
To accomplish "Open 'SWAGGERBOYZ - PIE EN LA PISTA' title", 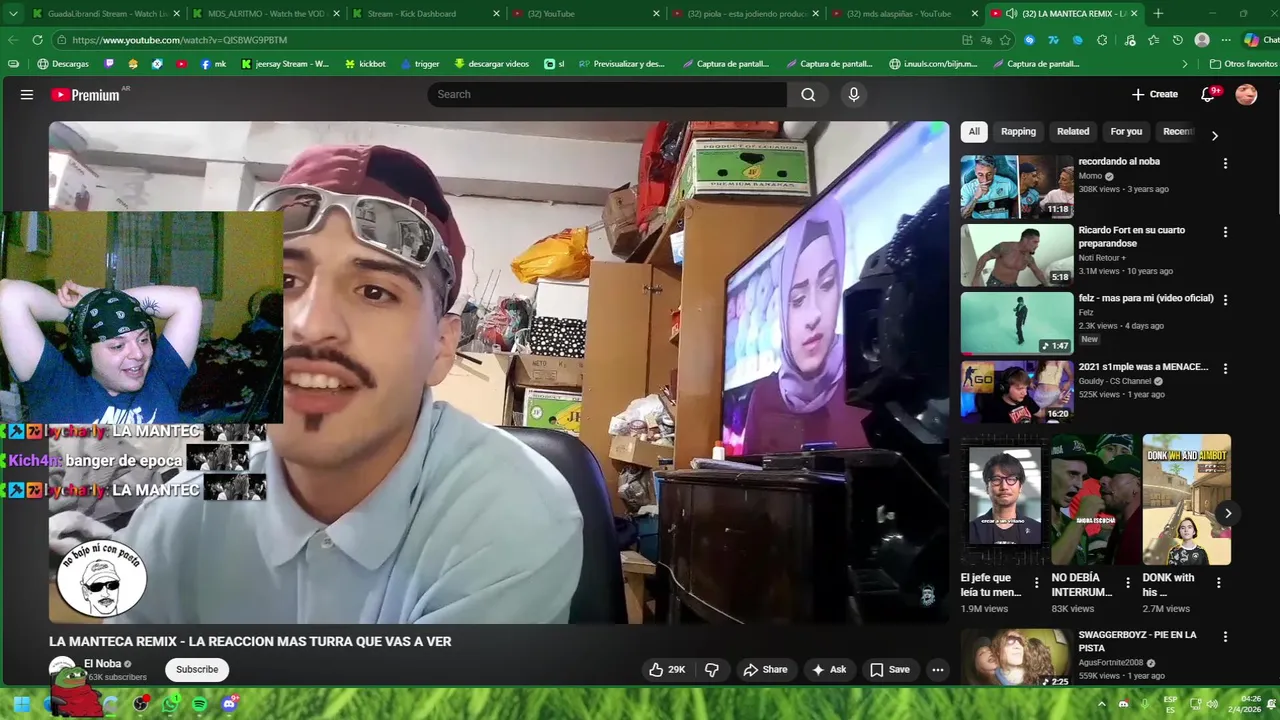I will [1137, 641].
